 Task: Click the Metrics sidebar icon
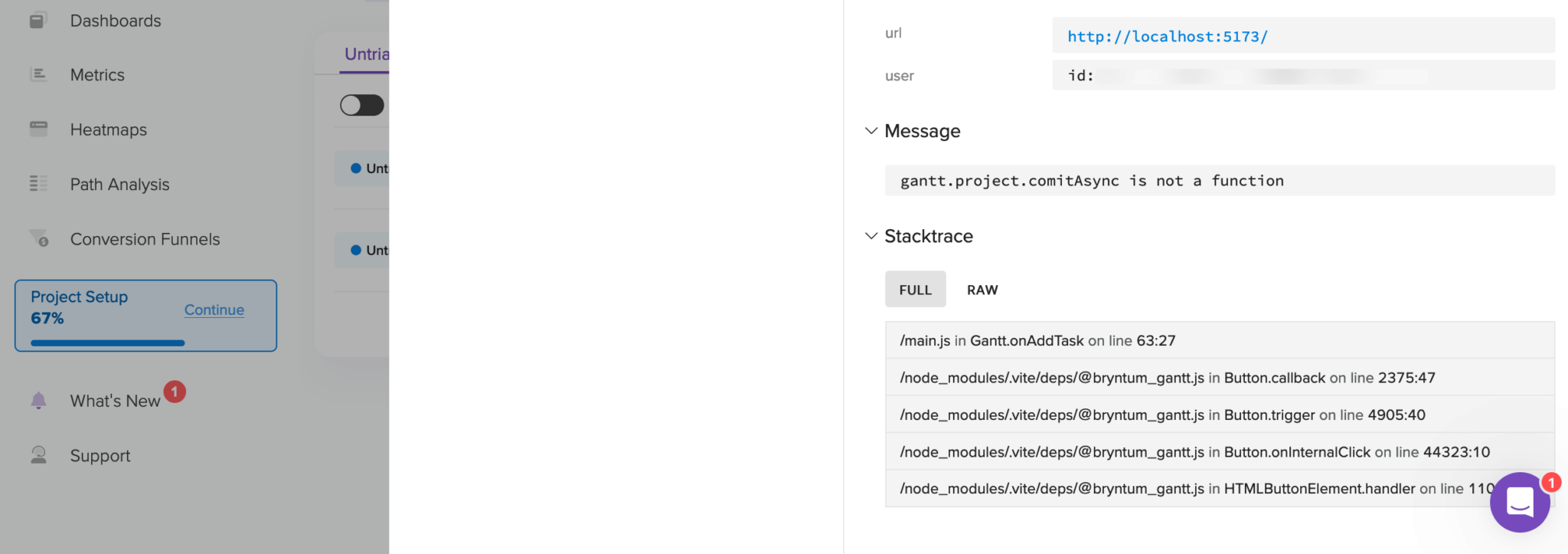click(38, 74)
